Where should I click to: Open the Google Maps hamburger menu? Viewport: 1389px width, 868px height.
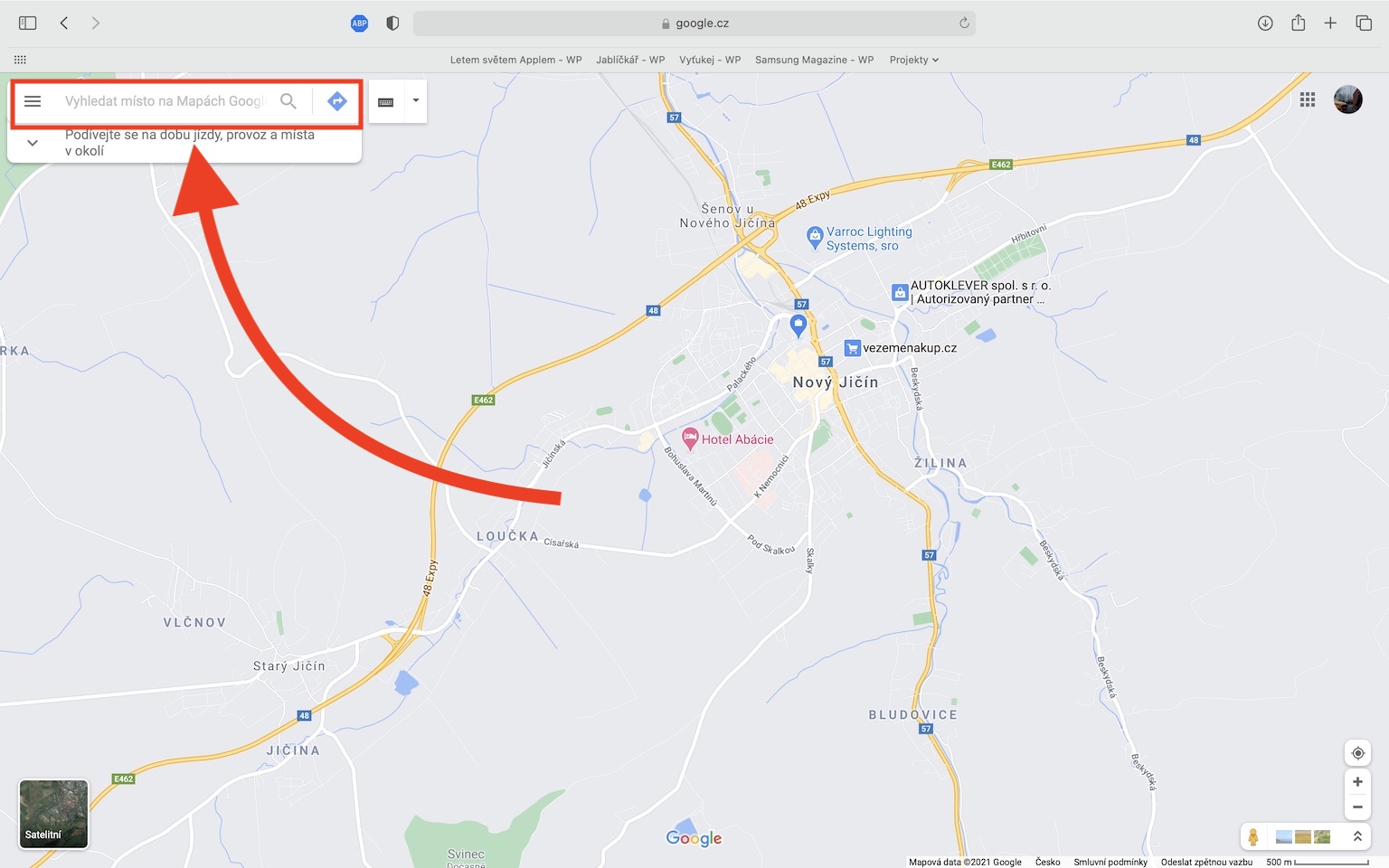click(33, 101)
